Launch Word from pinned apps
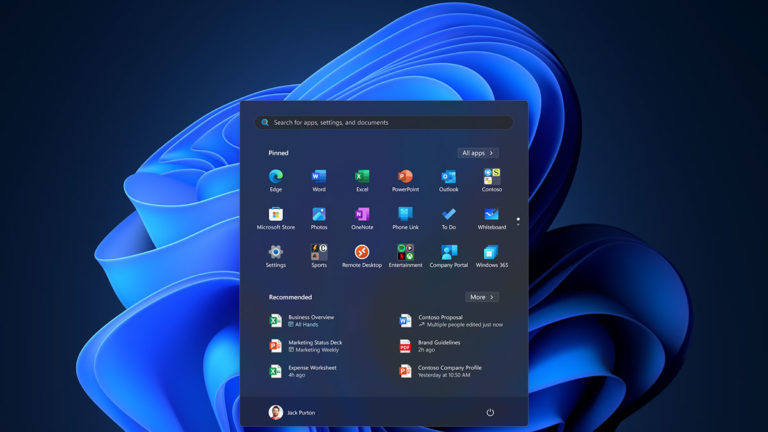The image size is (768, 432). (x=319, y=178)
